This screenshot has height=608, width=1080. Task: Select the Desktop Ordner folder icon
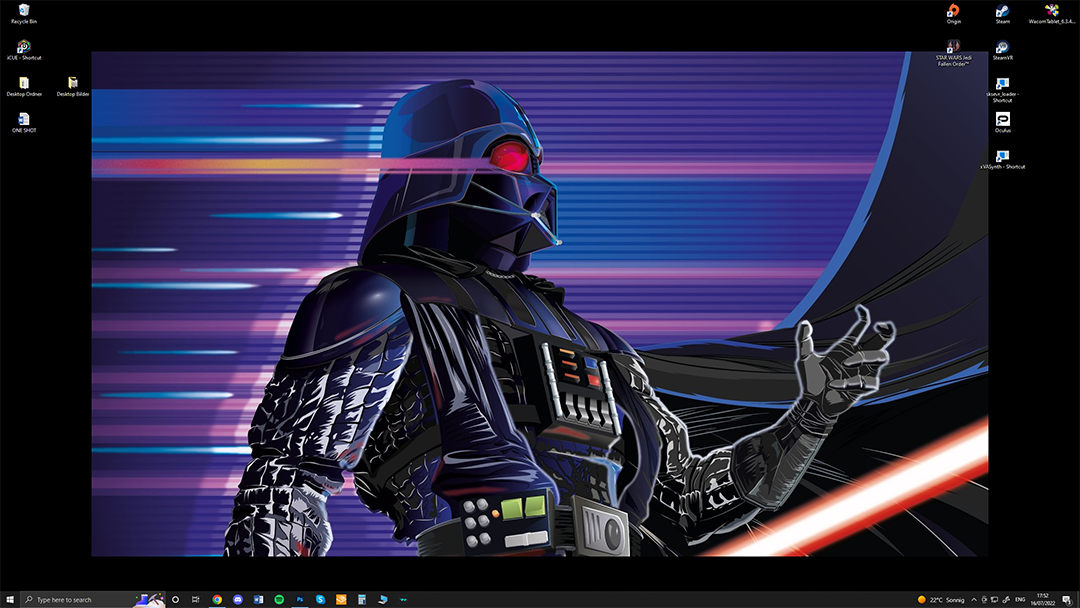(24, 87)
